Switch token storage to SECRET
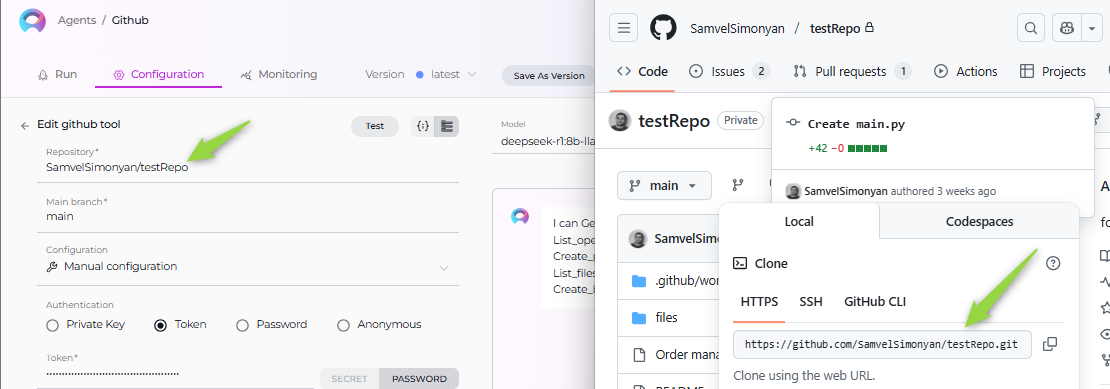The width and height of the screenshot is (1110, 389). click(350, 378)
